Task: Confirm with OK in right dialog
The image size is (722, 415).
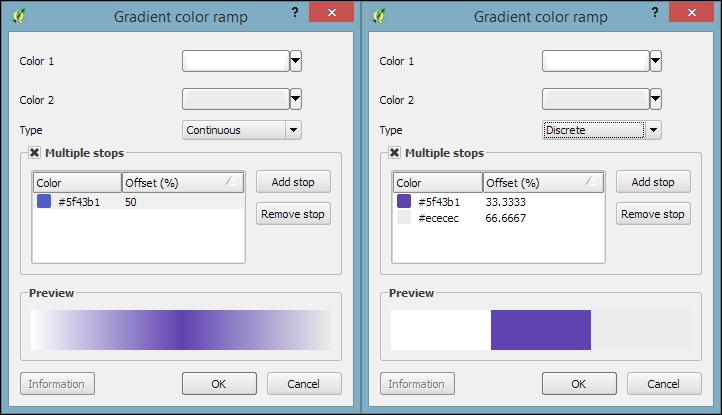Action: click(579, 384)
